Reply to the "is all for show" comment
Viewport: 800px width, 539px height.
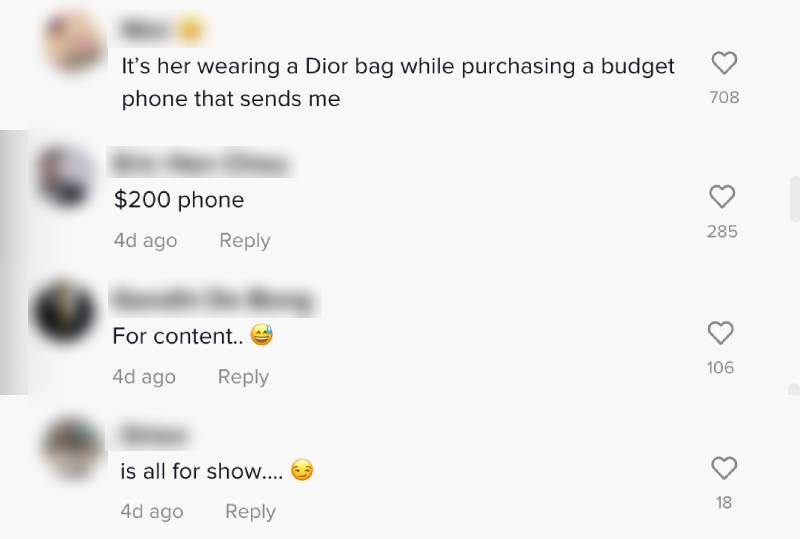250,511
